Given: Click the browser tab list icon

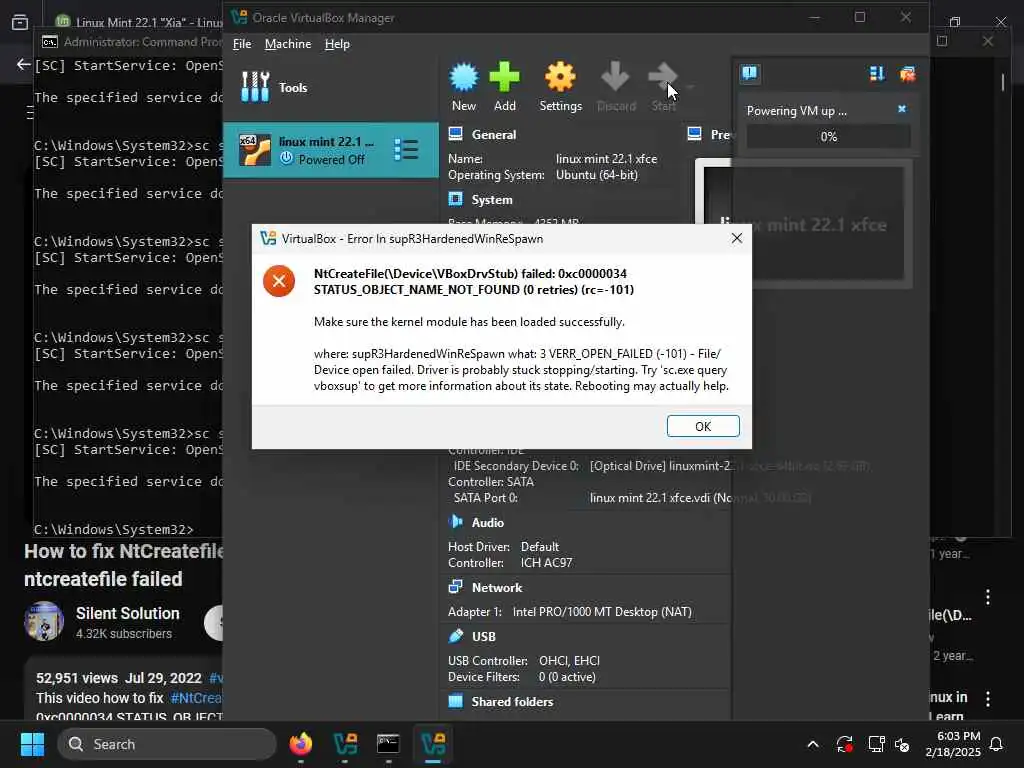Looking at the screenshot, I should (20, 22).
